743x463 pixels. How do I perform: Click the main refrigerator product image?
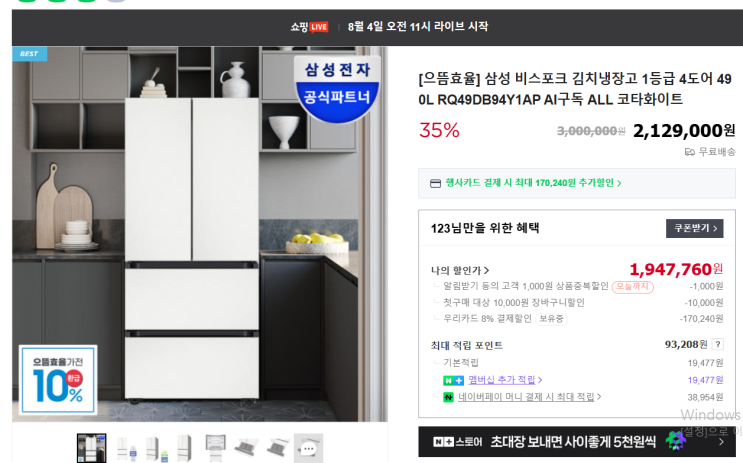[200, 234]
